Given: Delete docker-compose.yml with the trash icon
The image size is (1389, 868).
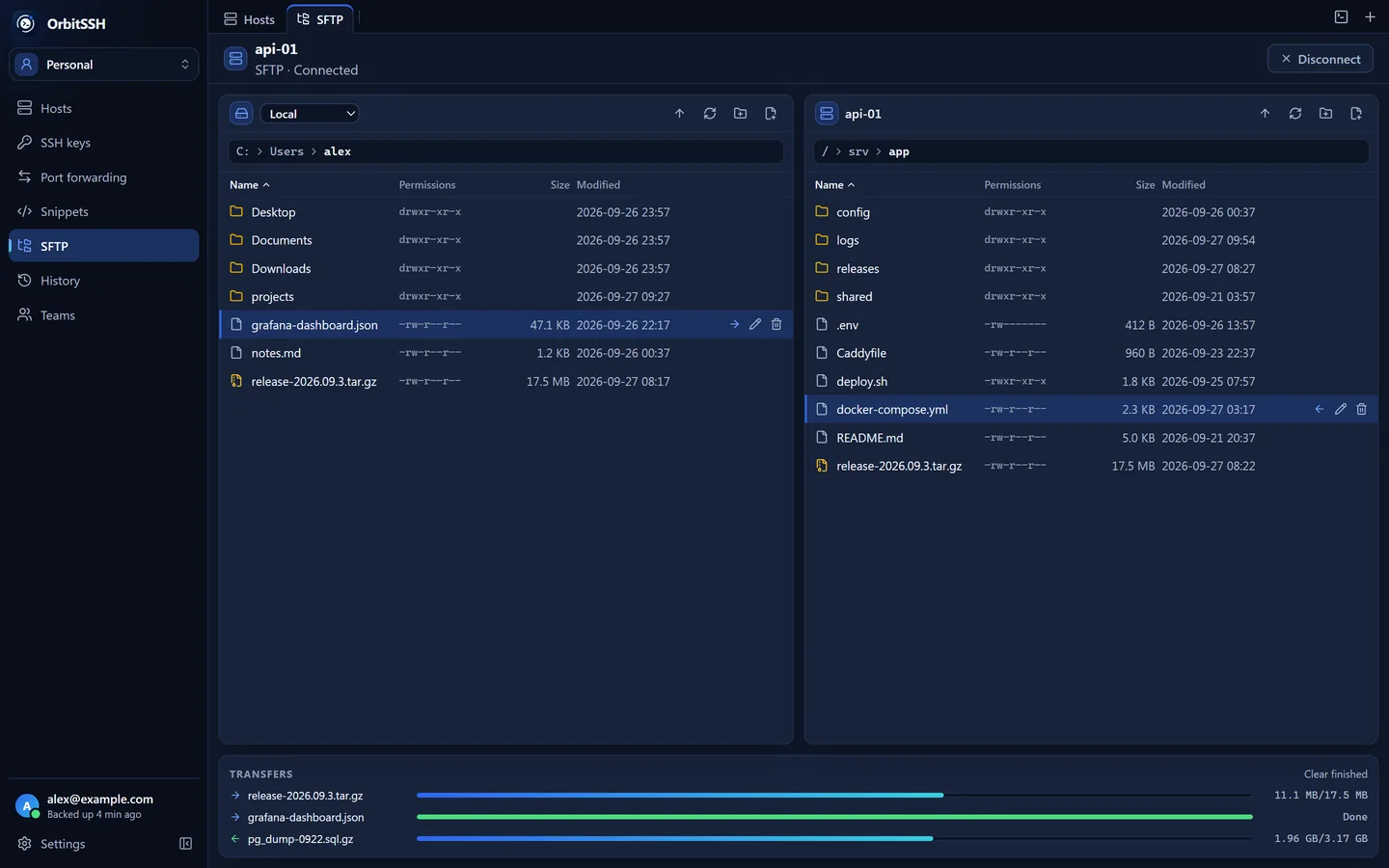Looking at the screenshot, I should coord(1362,410).
